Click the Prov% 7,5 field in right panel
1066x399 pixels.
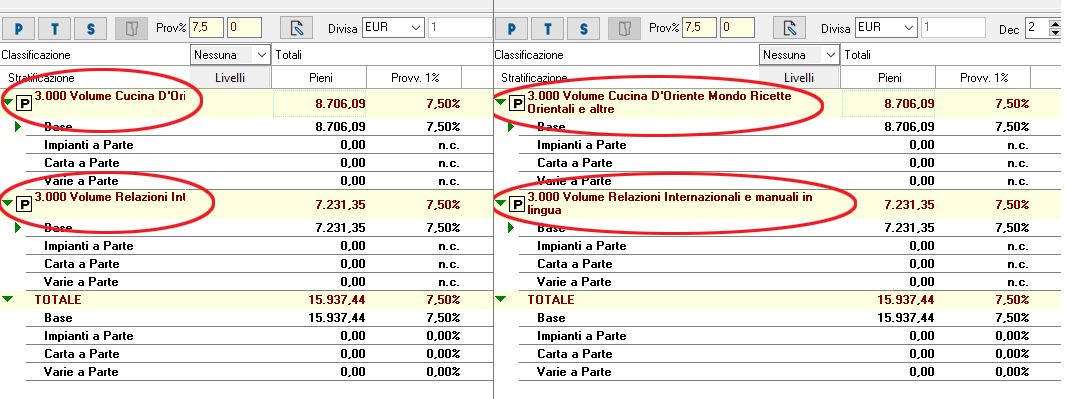point(700,28)
